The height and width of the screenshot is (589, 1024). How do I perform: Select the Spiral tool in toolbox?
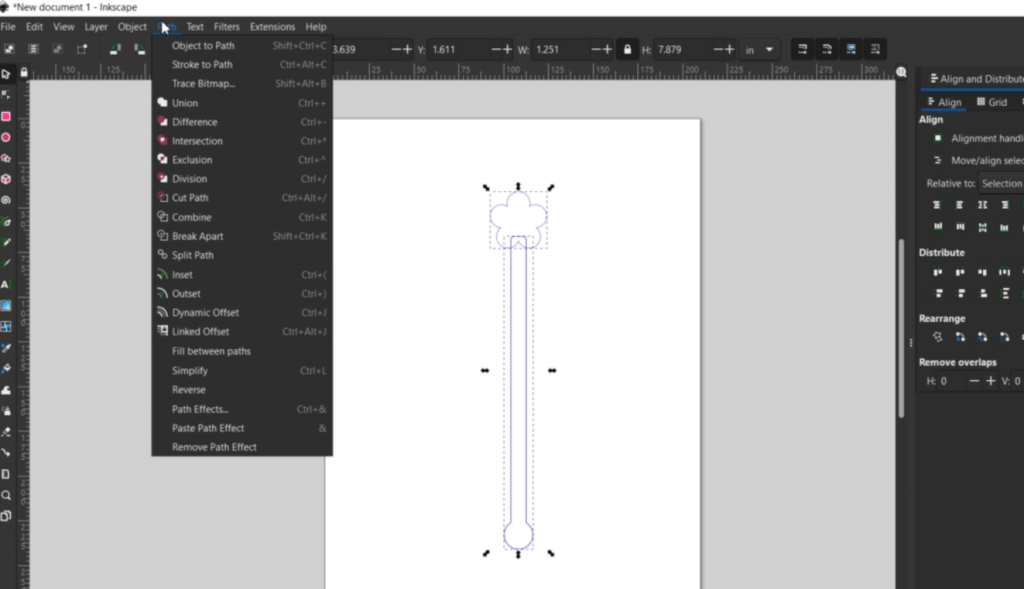tap(6, 200)
